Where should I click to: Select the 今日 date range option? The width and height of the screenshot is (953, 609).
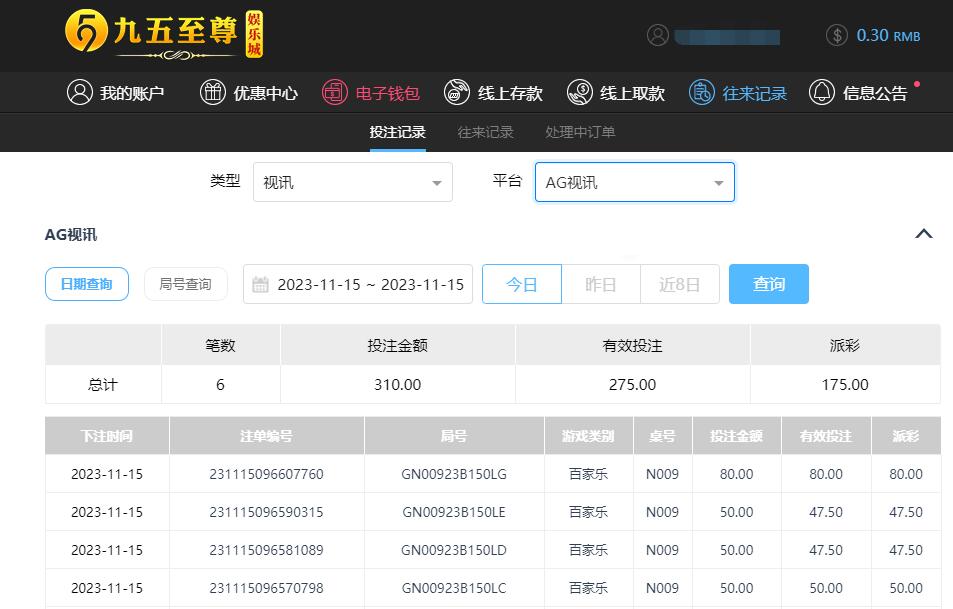[x=522, y=284]
